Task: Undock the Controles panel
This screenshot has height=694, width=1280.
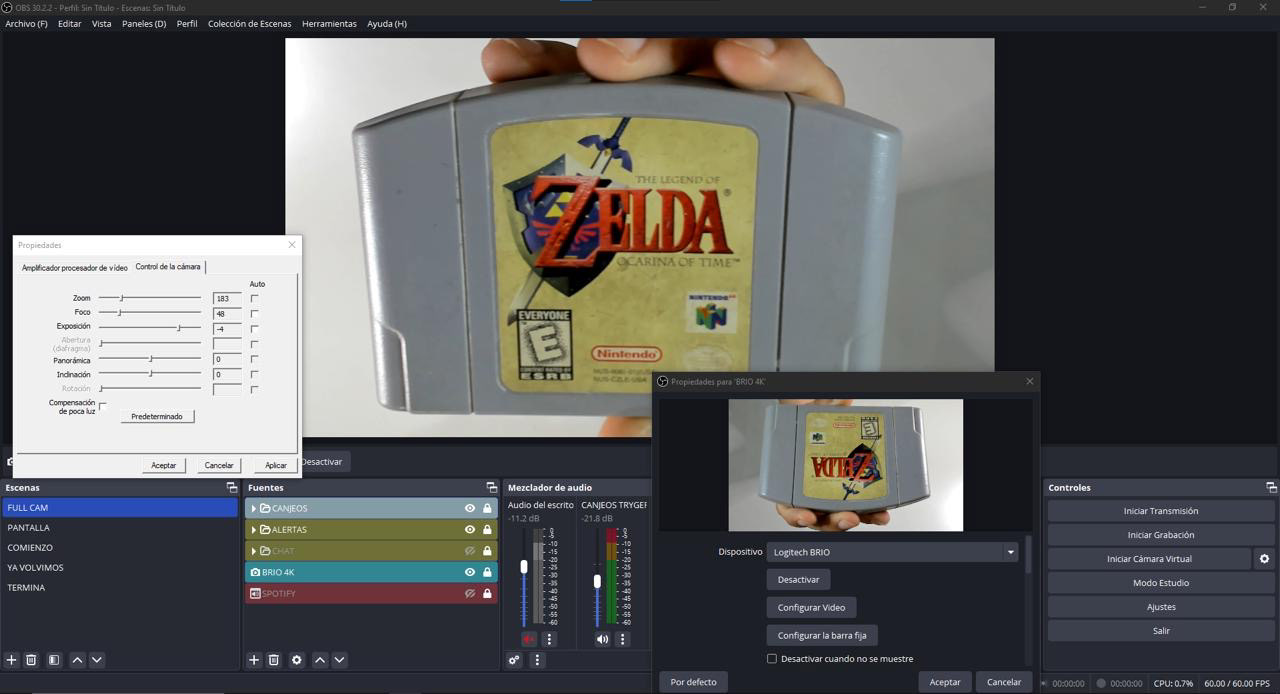Action: [x=1271, y=487]
